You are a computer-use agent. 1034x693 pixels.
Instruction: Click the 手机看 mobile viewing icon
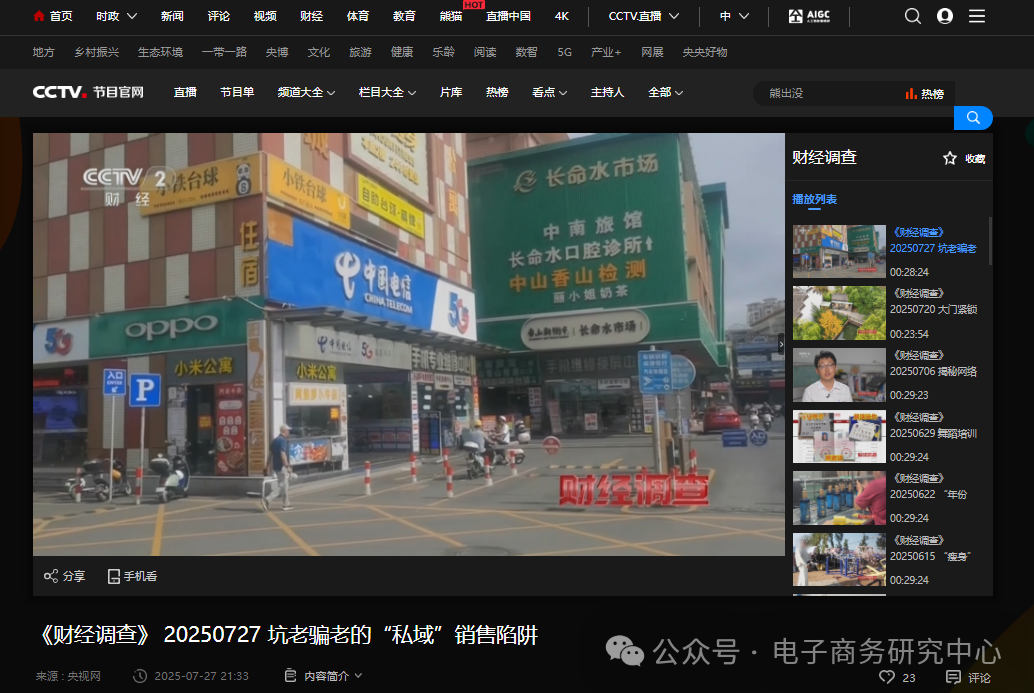113,576
